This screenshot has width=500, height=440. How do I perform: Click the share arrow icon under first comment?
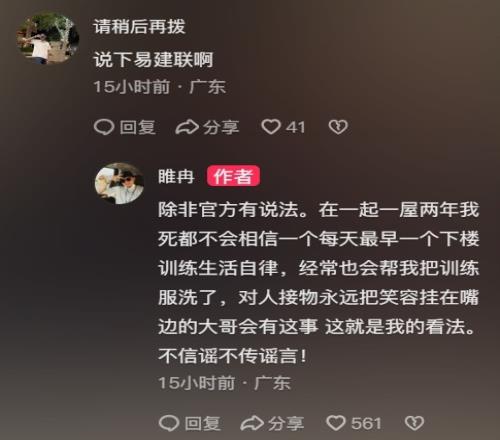187,127
